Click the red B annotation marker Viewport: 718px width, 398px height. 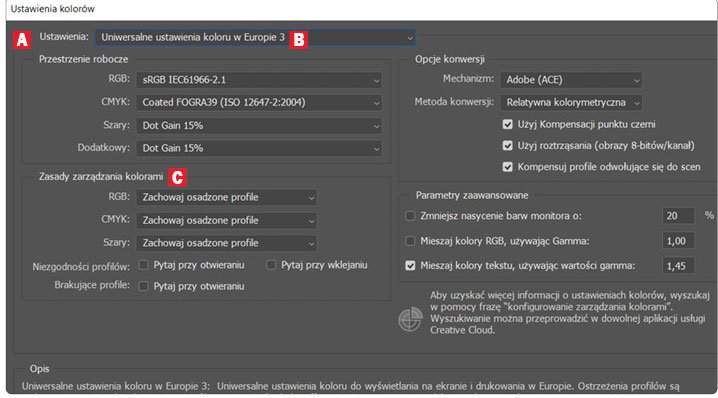coord(299,39)
